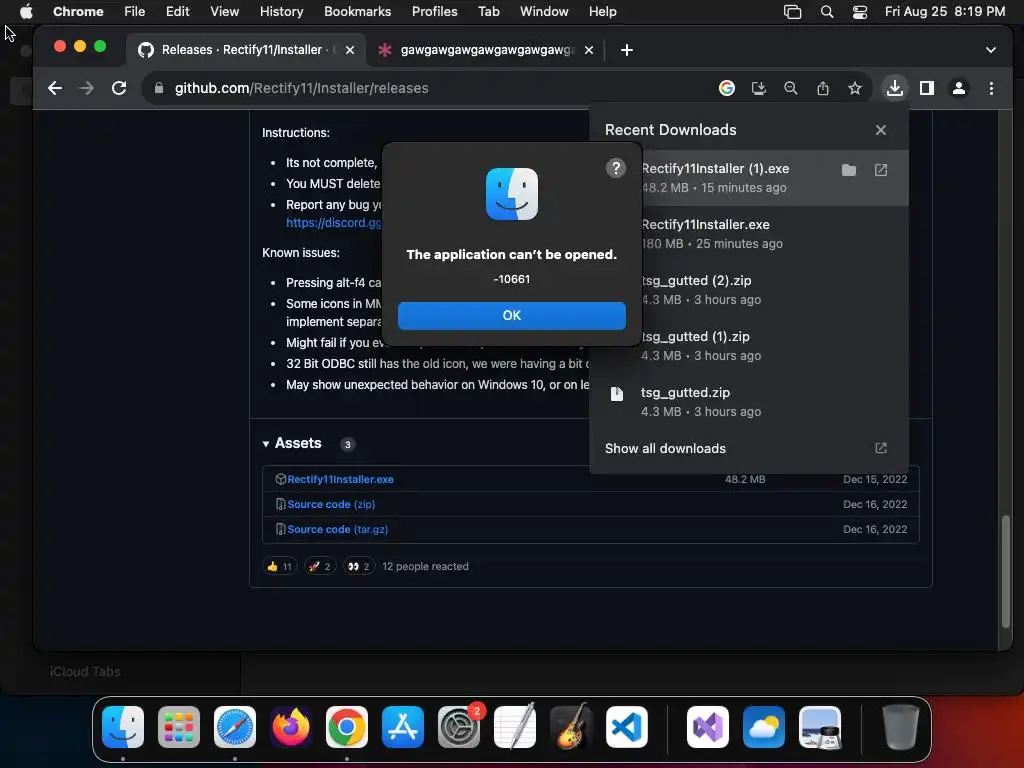Go back to previous page
This screenshot has width=1024, height=768.
point(55,88)
